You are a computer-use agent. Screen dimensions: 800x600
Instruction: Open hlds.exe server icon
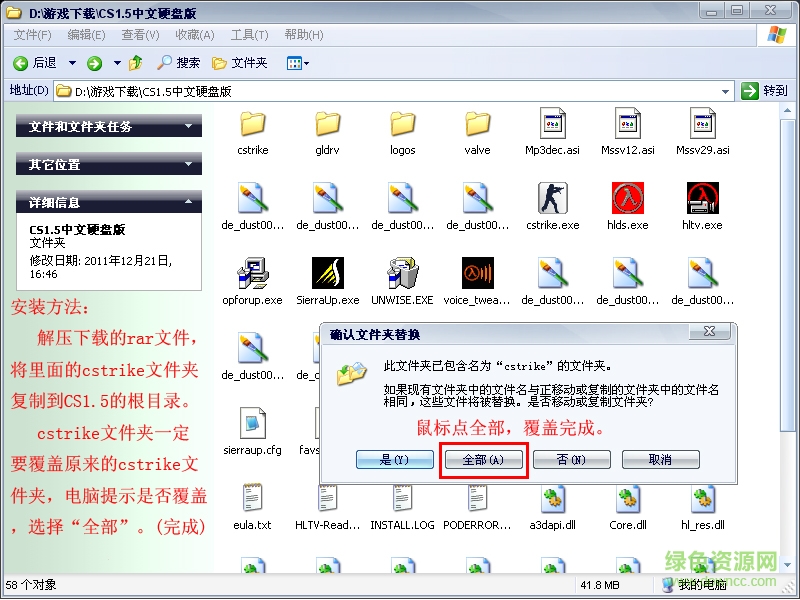click(x=627, y=197)
